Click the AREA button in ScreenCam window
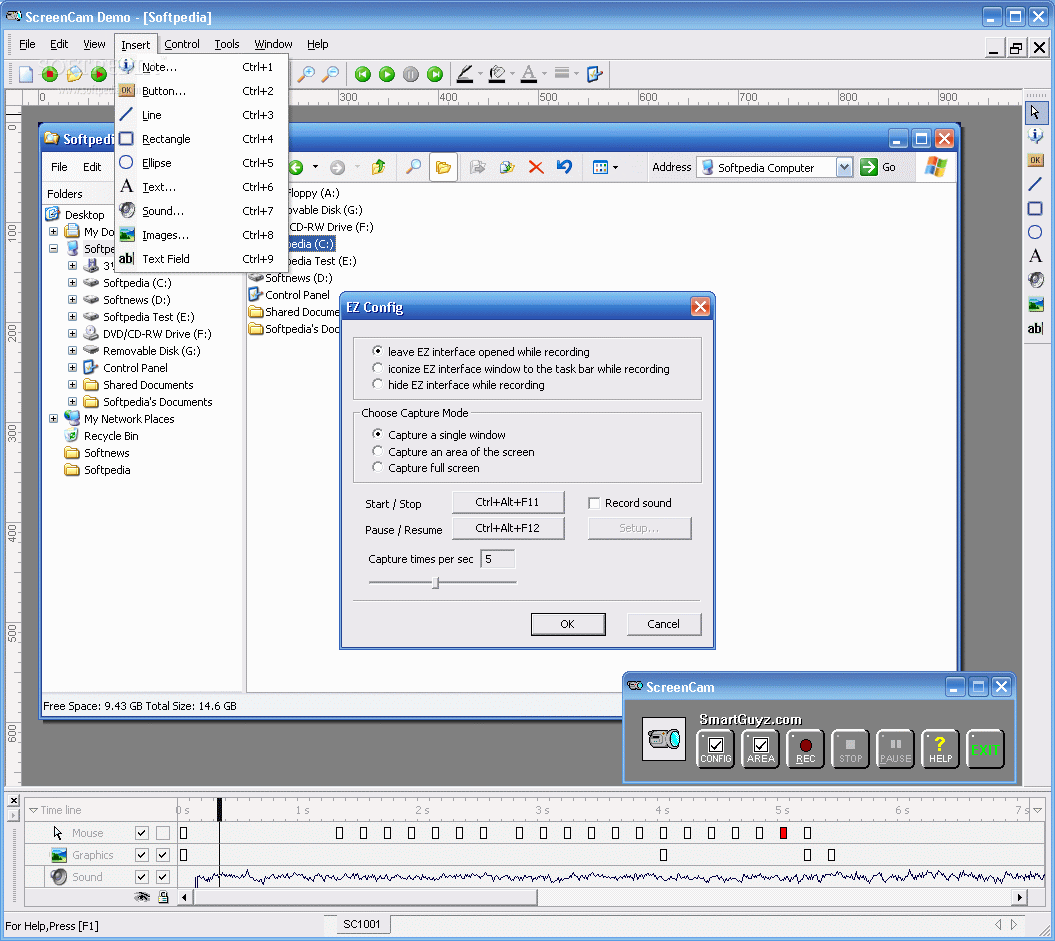Screen dimensions: 1055x941 [760, 749]
